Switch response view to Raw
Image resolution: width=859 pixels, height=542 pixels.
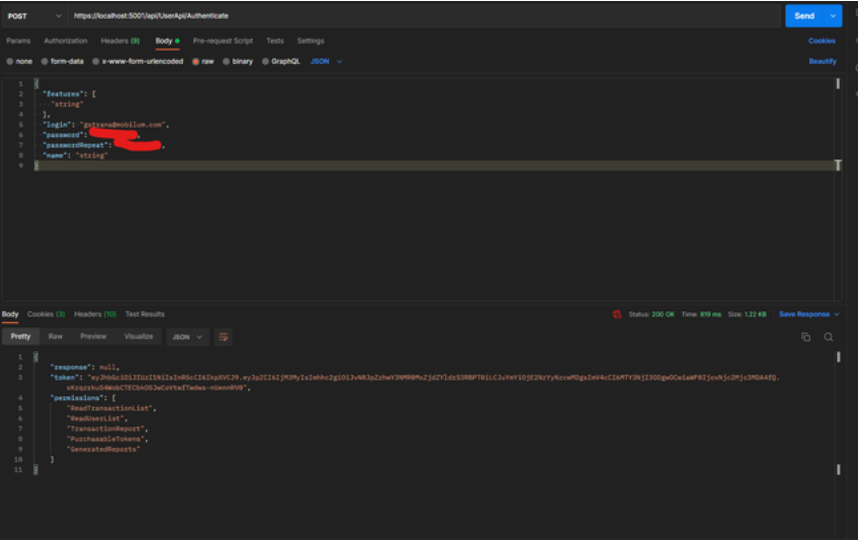[55, 337]
